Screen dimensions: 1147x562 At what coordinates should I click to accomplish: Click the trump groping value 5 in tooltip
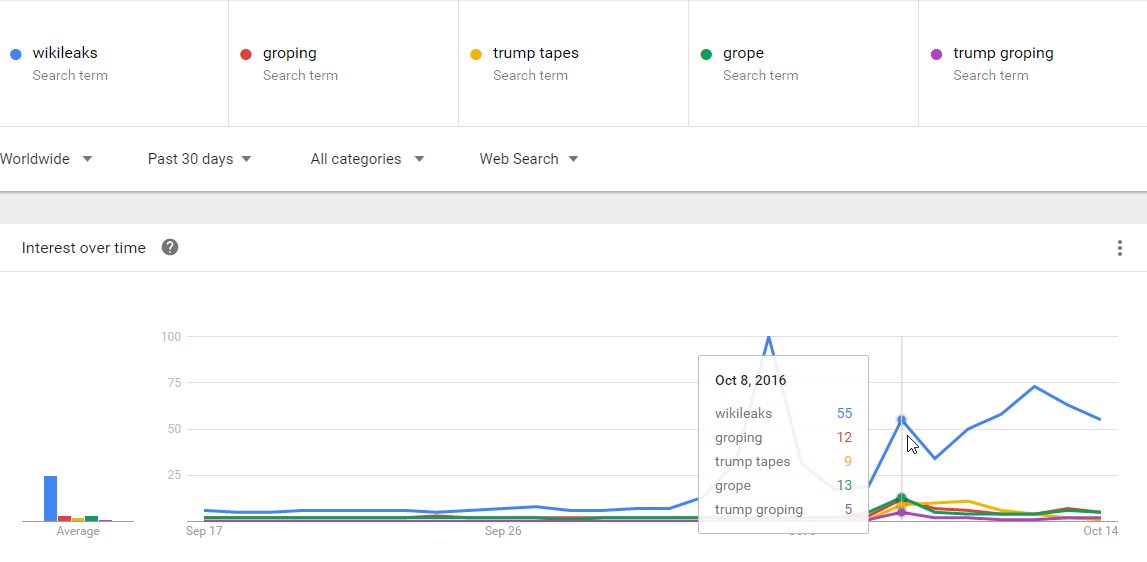(848, 510)
